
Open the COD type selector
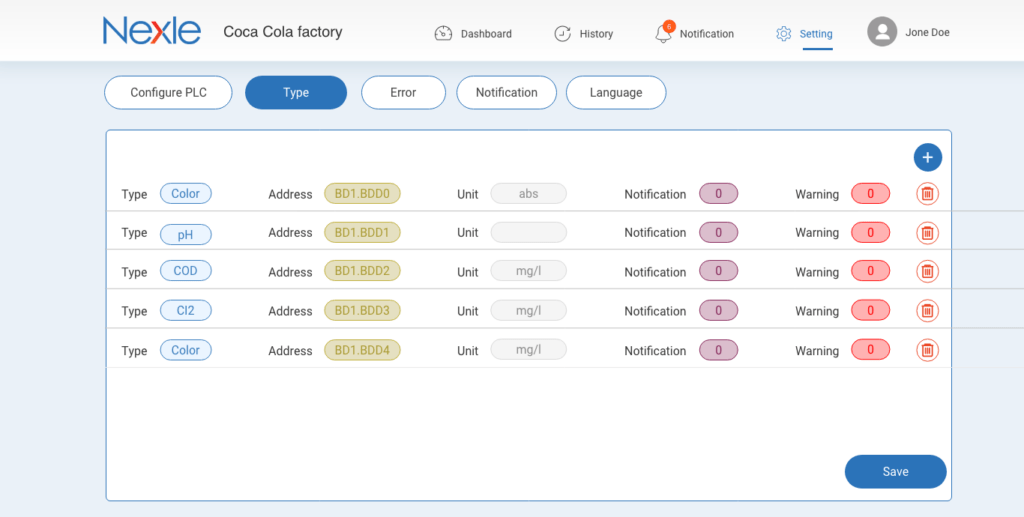coord(185,271)
